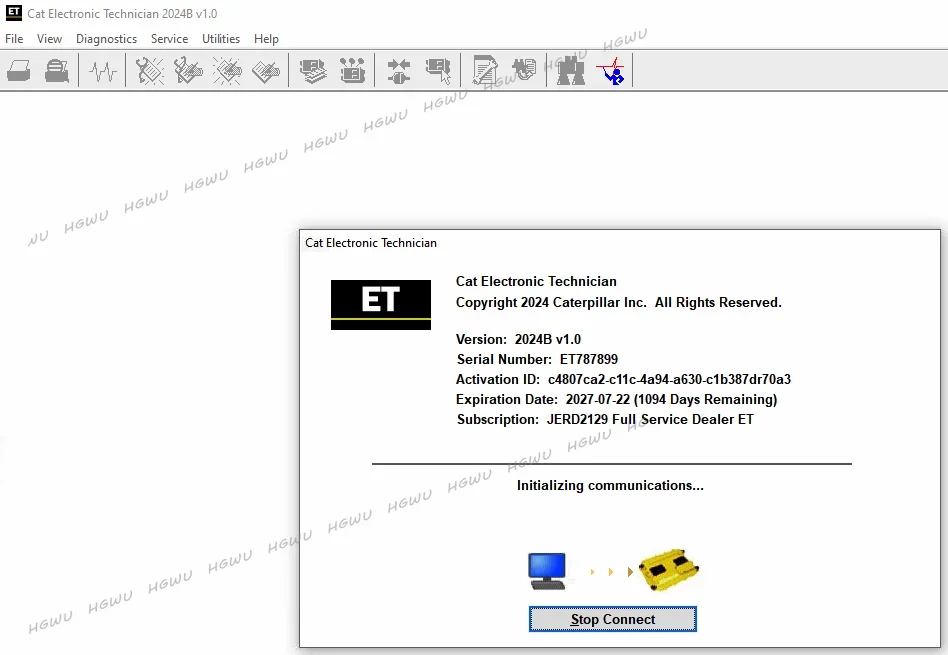Open Print Preview from the toolbar
The image size is (948, 655).
[x=57, y=71]
